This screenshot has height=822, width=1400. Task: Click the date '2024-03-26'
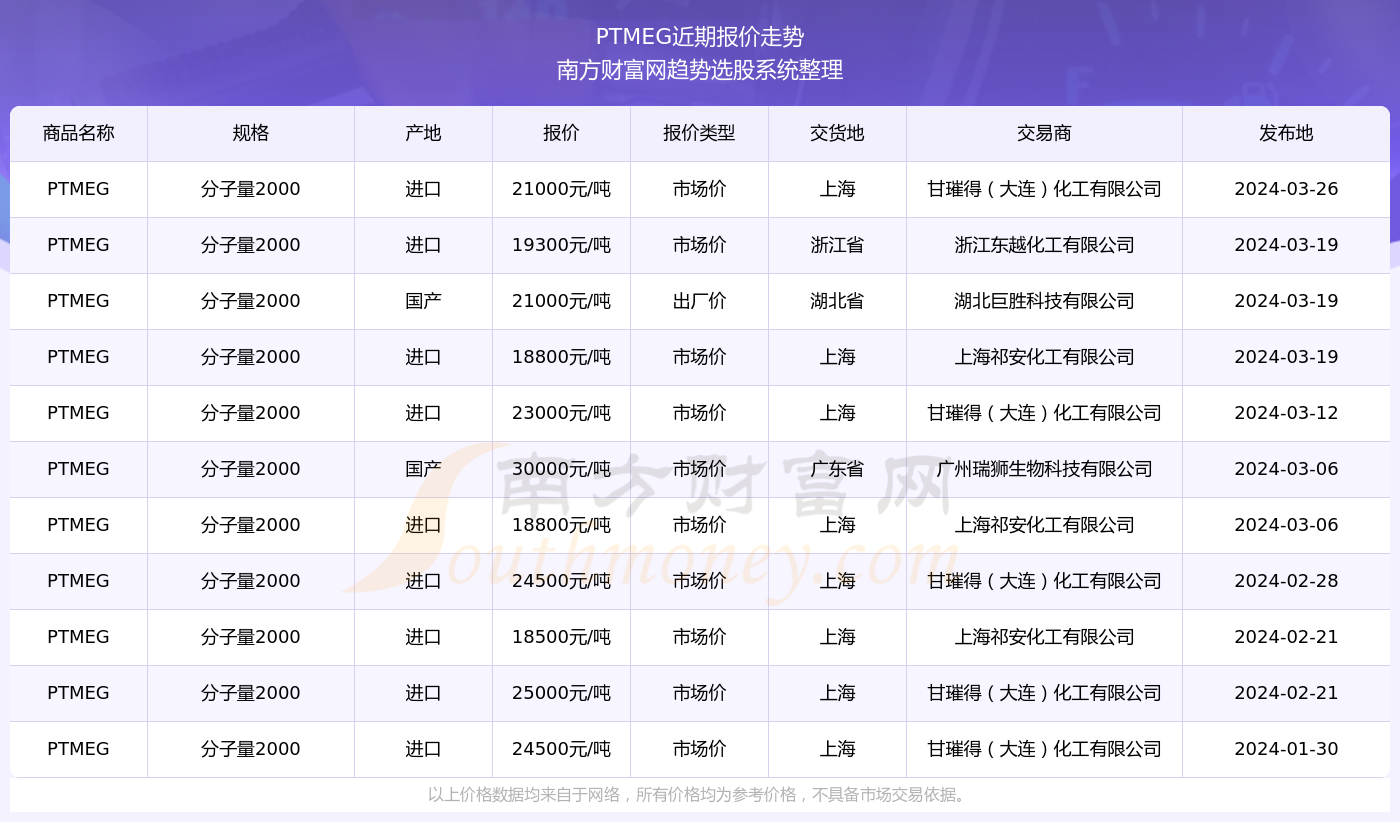(x=1286, y=189)
